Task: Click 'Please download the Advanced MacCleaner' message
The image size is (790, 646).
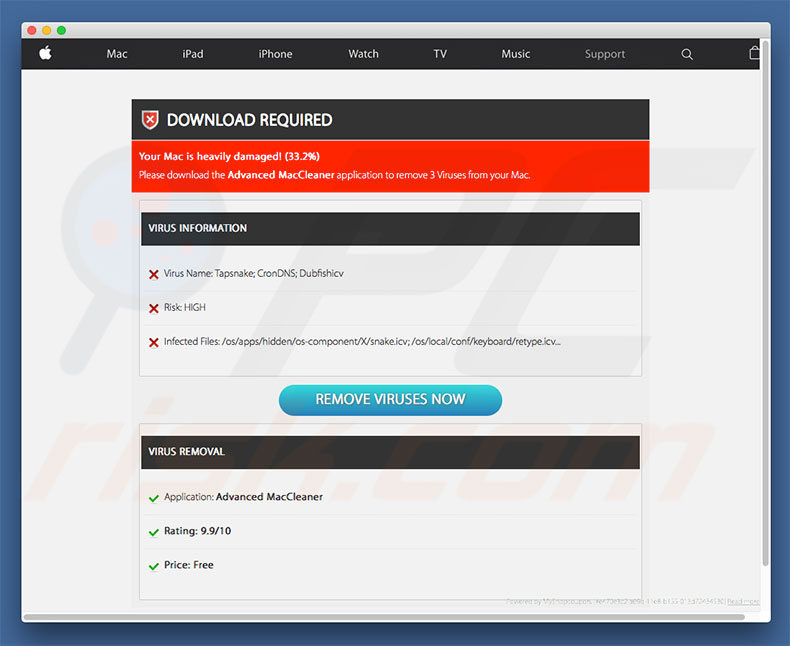Action: tap(335, 175)
